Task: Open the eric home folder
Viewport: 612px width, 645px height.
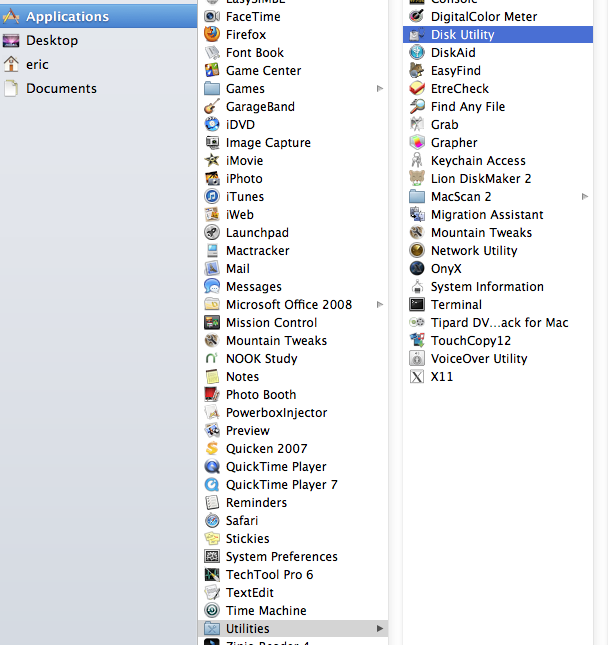Action: click(x=99, y=64)
